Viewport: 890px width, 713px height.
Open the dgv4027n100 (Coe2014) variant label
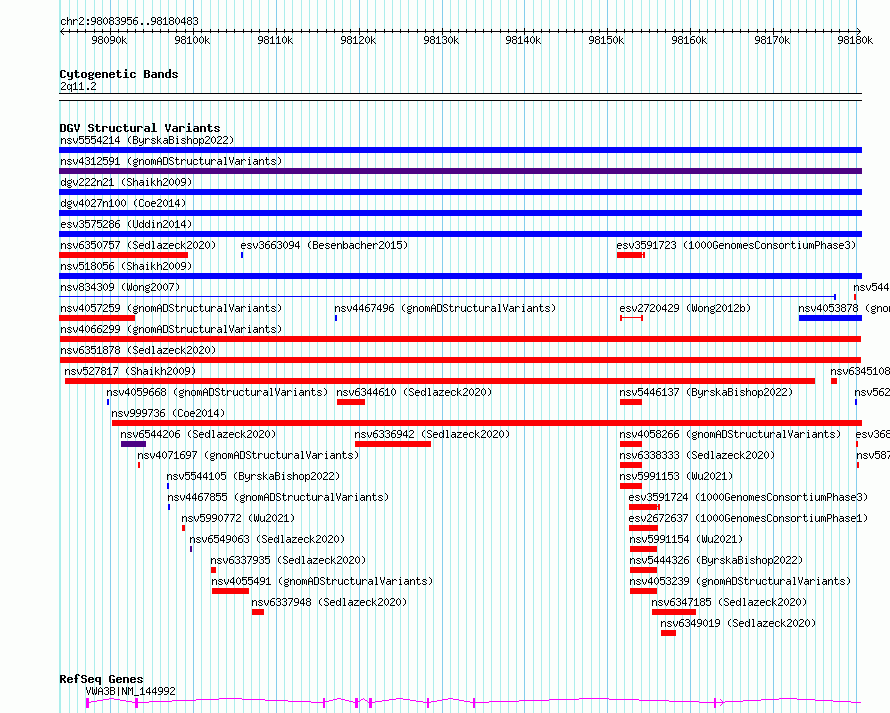tap(123, 203)
